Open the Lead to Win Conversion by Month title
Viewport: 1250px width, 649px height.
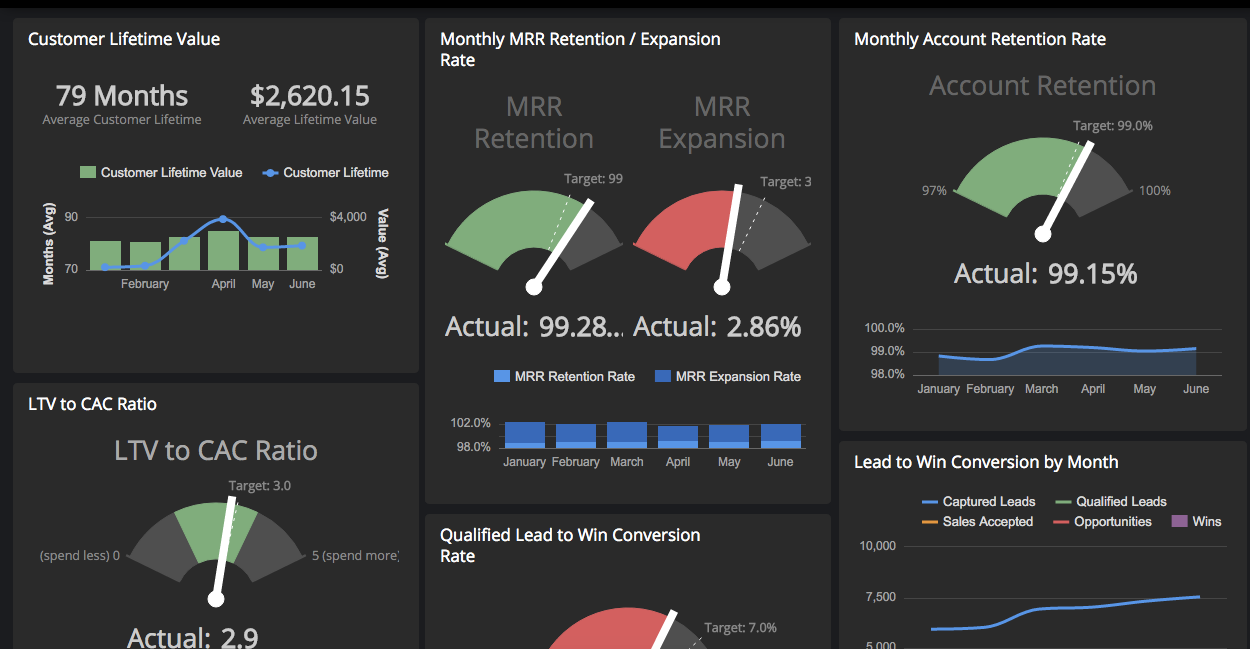986,462
